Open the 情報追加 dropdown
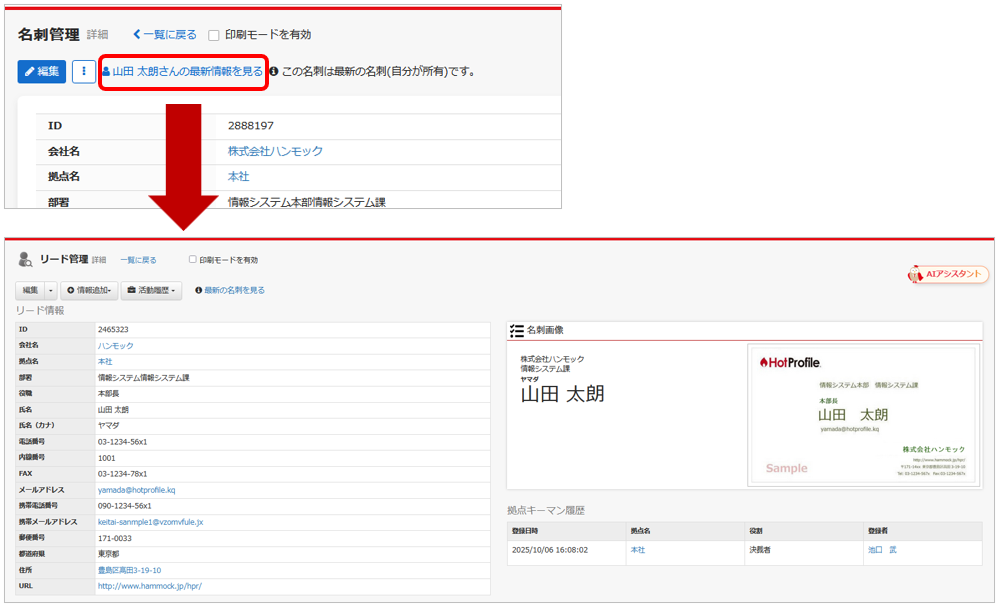Viewport: 1000px width, 609px height. coord(89,290)
